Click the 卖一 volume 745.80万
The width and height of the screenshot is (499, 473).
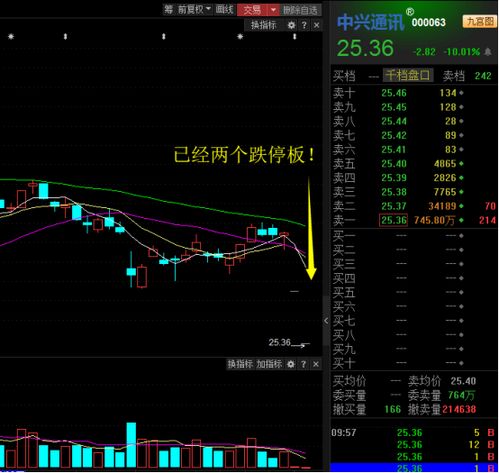click(x=434, y=220)
